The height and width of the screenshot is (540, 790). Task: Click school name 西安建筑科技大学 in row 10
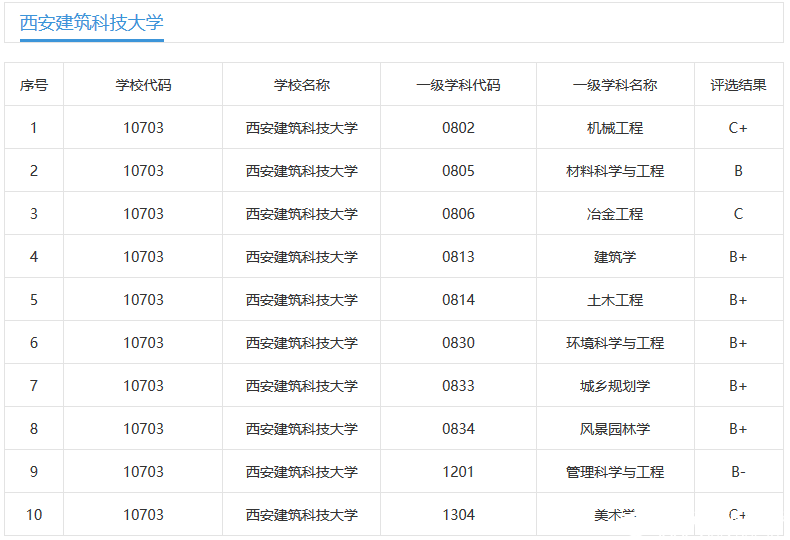click(301, 515)
